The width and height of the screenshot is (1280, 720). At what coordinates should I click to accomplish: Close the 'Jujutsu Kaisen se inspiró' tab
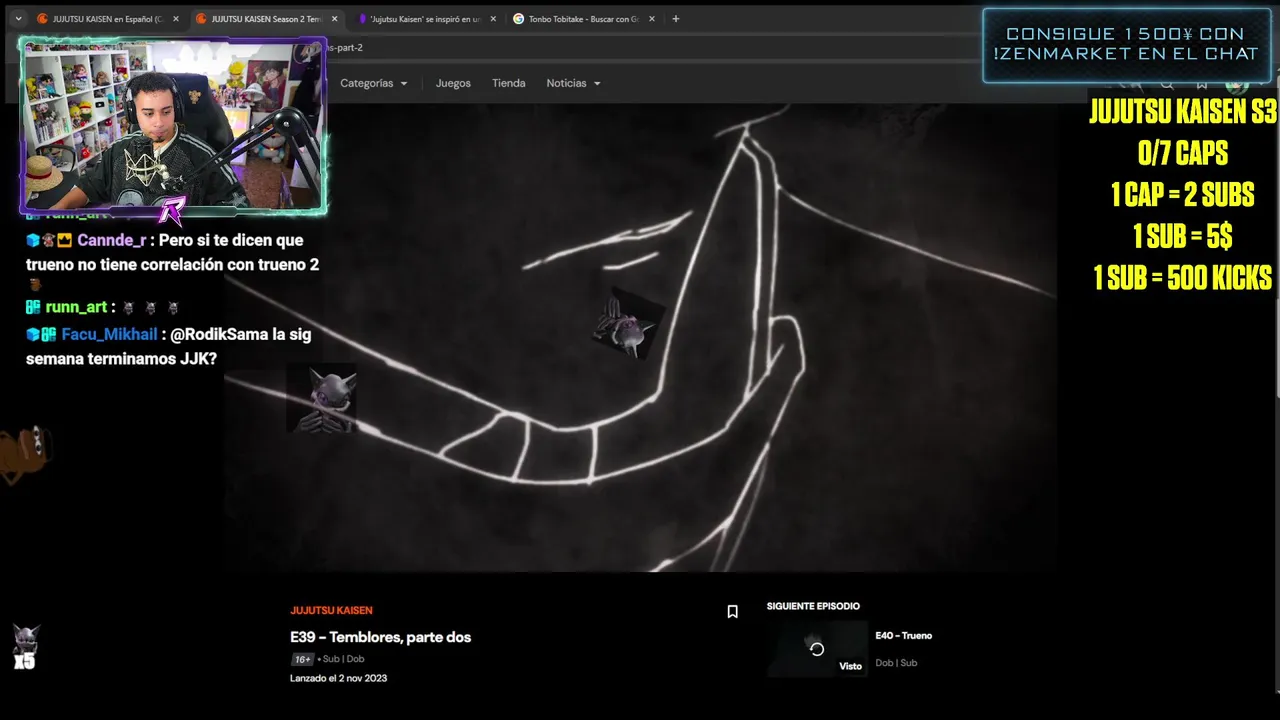click(x=492, y=19)
